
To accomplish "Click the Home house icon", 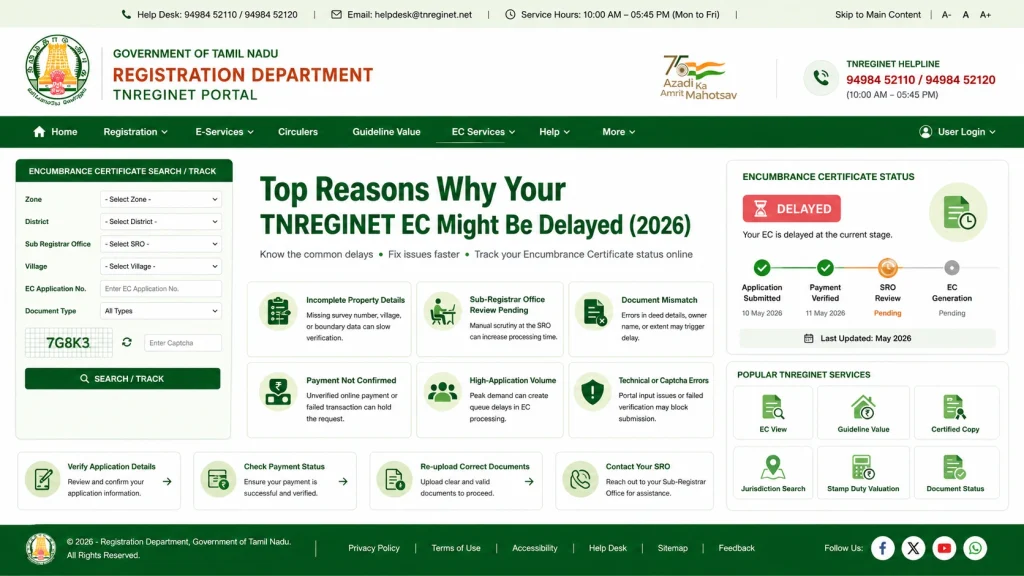I will coord(39,132).
